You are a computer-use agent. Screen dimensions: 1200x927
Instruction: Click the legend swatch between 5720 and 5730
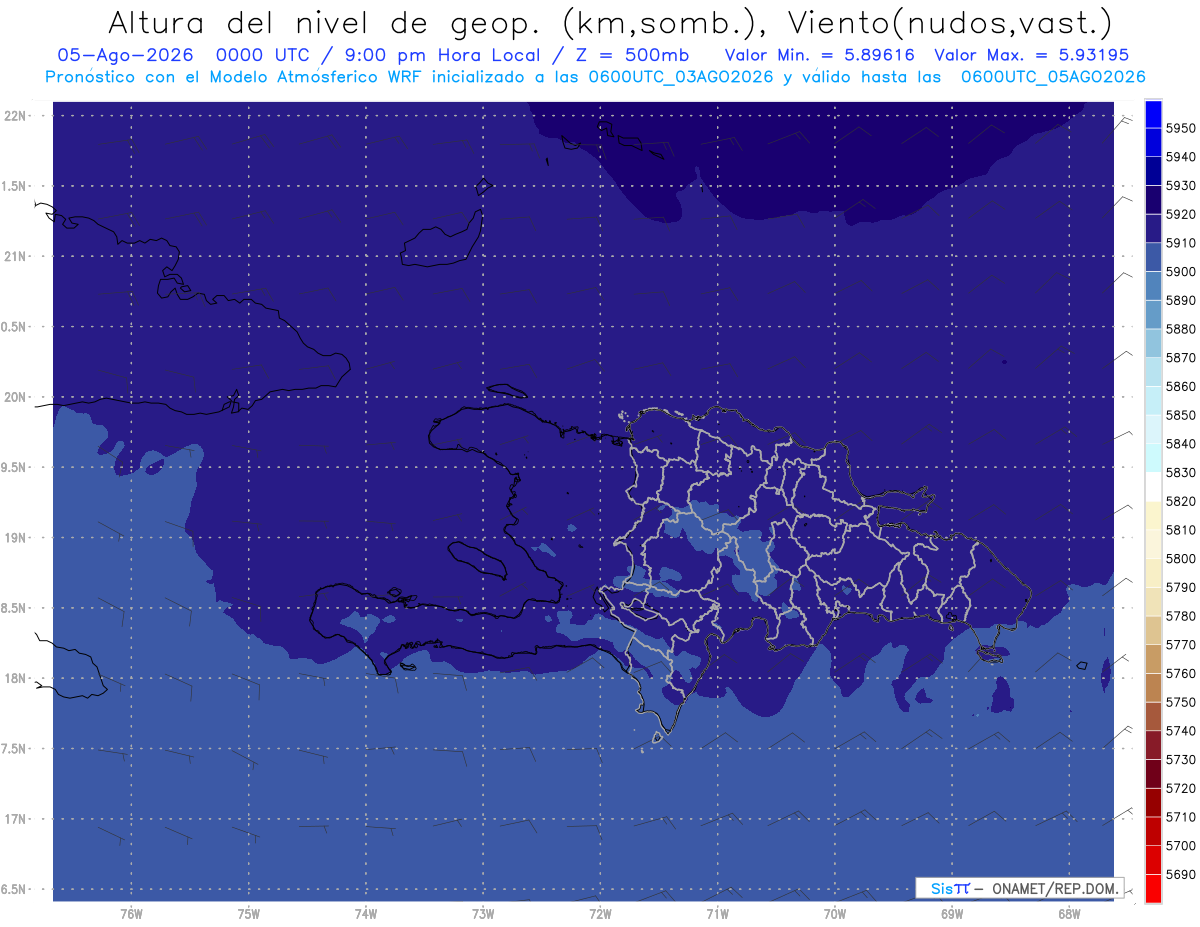tap(1153, 774)
